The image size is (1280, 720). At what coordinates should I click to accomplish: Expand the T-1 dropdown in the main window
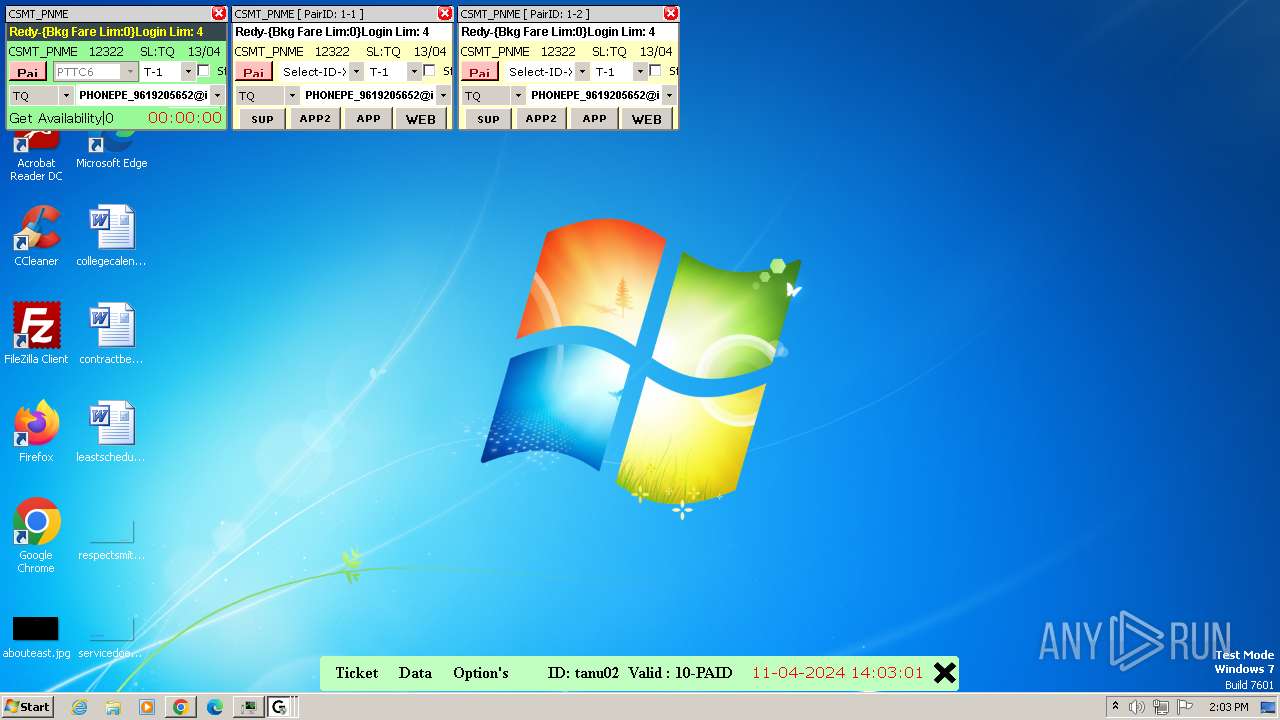pos(187,72)
